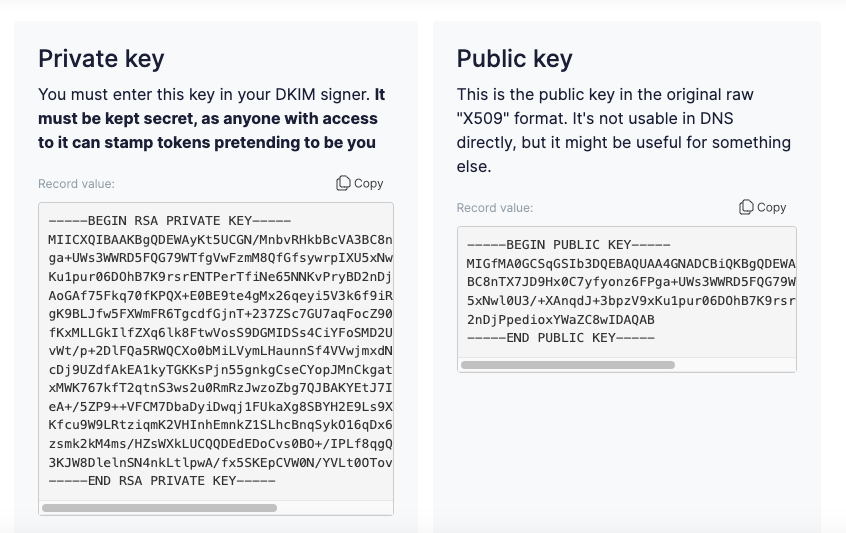This screenshot has height=533, width=846.
Task: Click the Public key heading
Action: pos(514,58)
